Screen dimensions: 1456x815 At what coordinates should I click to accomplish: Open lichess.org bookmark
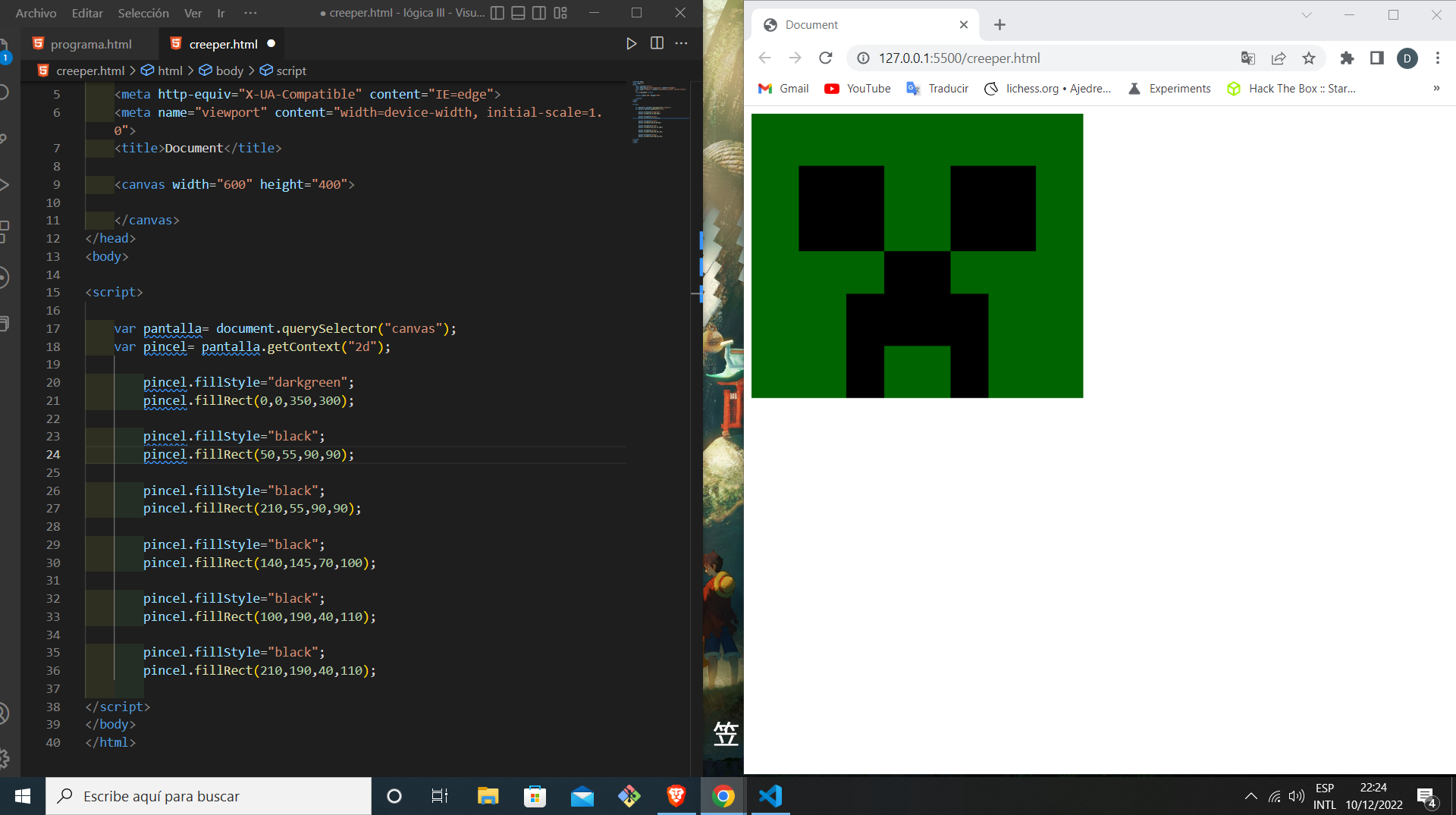pos(1047,89)
